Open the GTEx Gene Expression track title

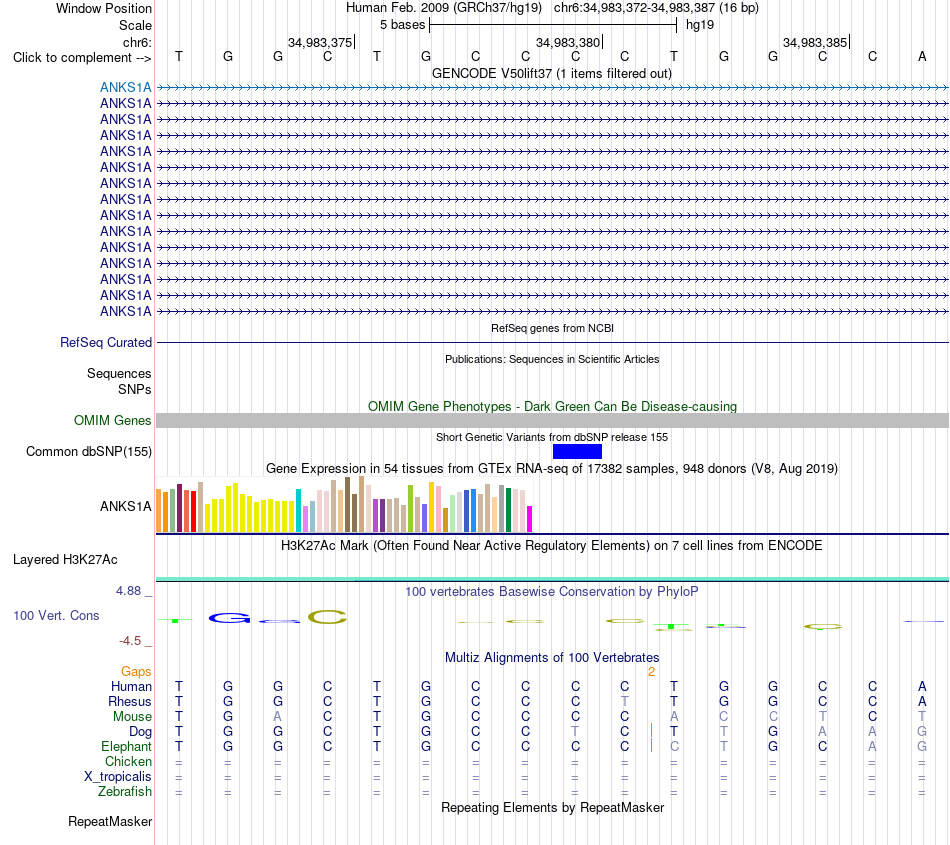coord(552,468)
